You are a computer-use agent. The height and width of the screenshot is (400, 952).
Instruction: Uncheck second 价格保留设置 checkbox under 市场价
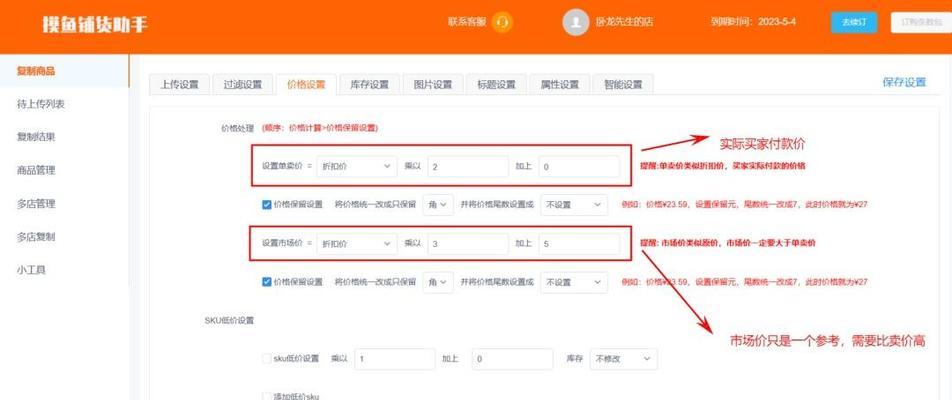tap(267, 282)
